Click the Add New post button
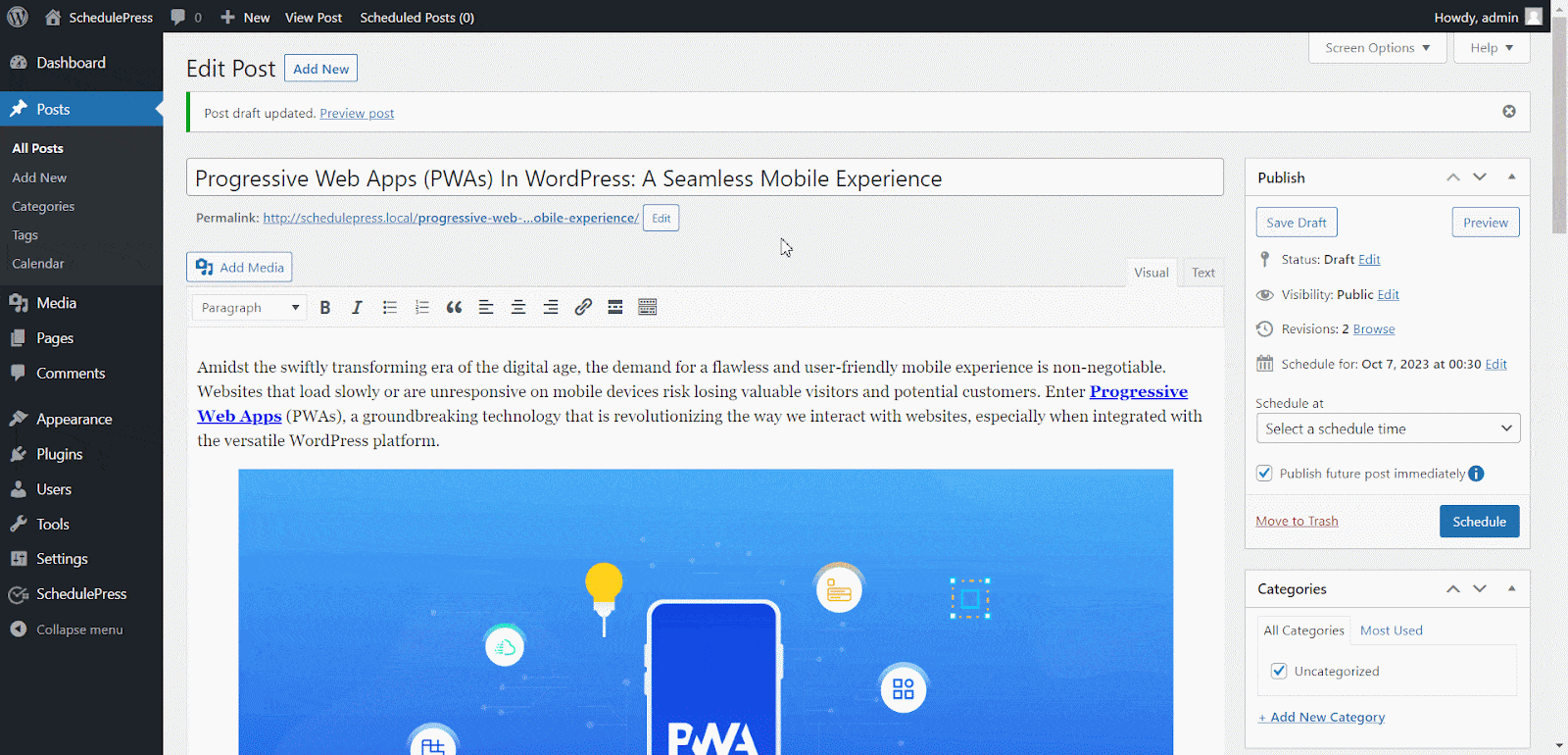This screenshot has height=755, width=1568. [320, 69]
